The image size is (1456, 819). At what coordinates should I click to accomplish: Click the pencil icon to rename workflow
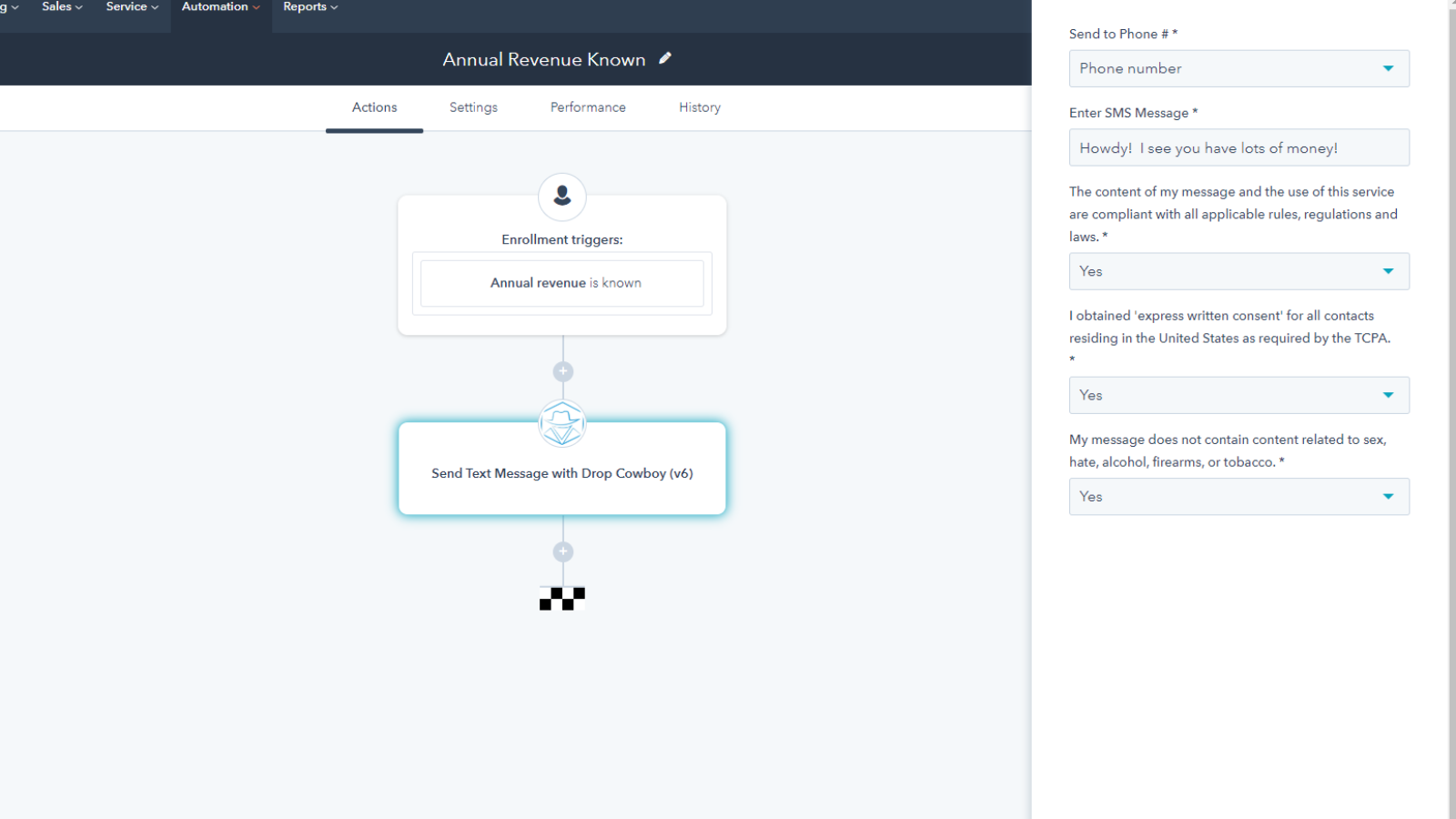tap(665, 58)
